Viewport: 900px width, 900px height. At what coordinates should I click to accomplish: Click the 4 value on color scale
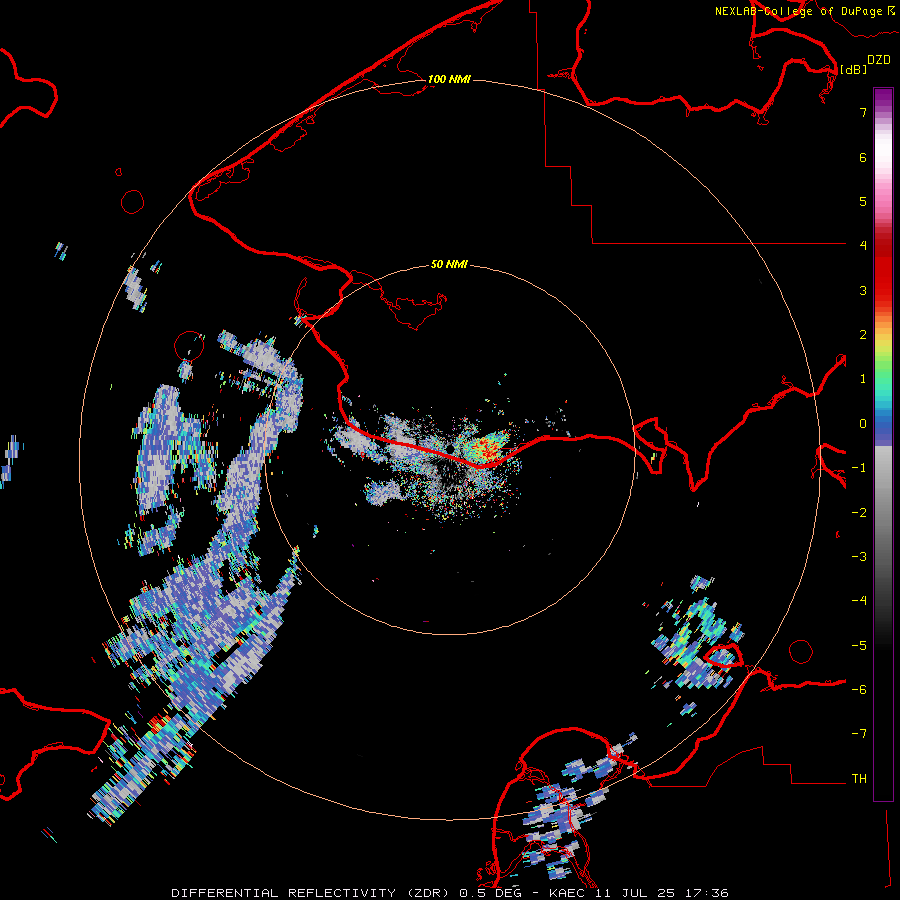[x=863, y=246]
